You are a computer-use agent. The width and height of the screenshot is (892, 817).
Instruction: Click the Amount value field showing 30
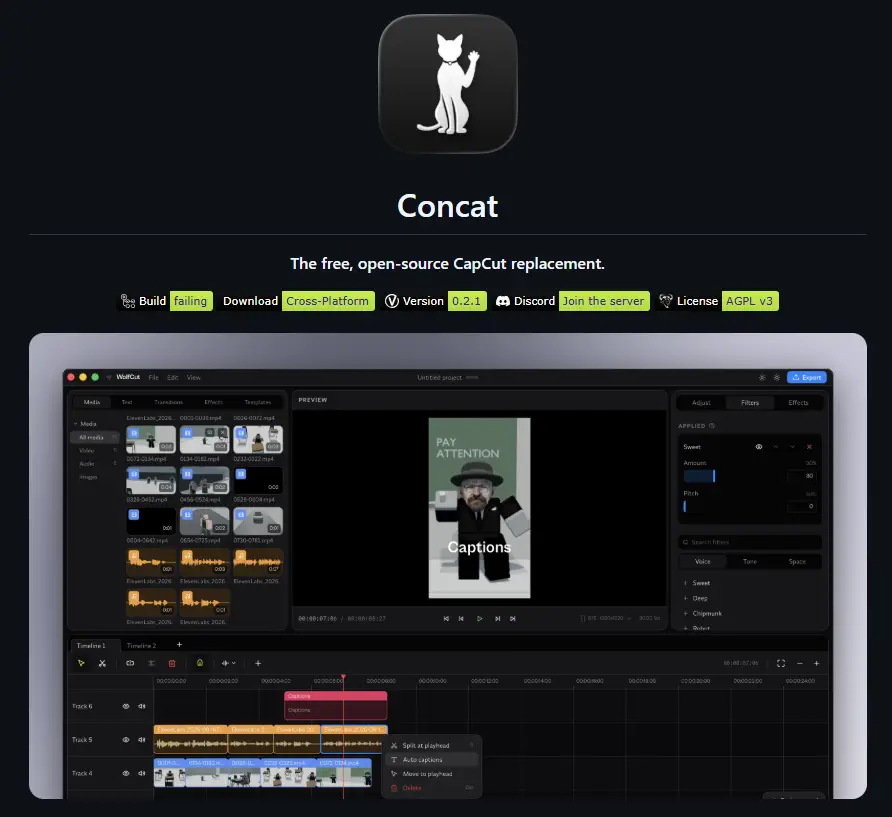pos(802,476)
